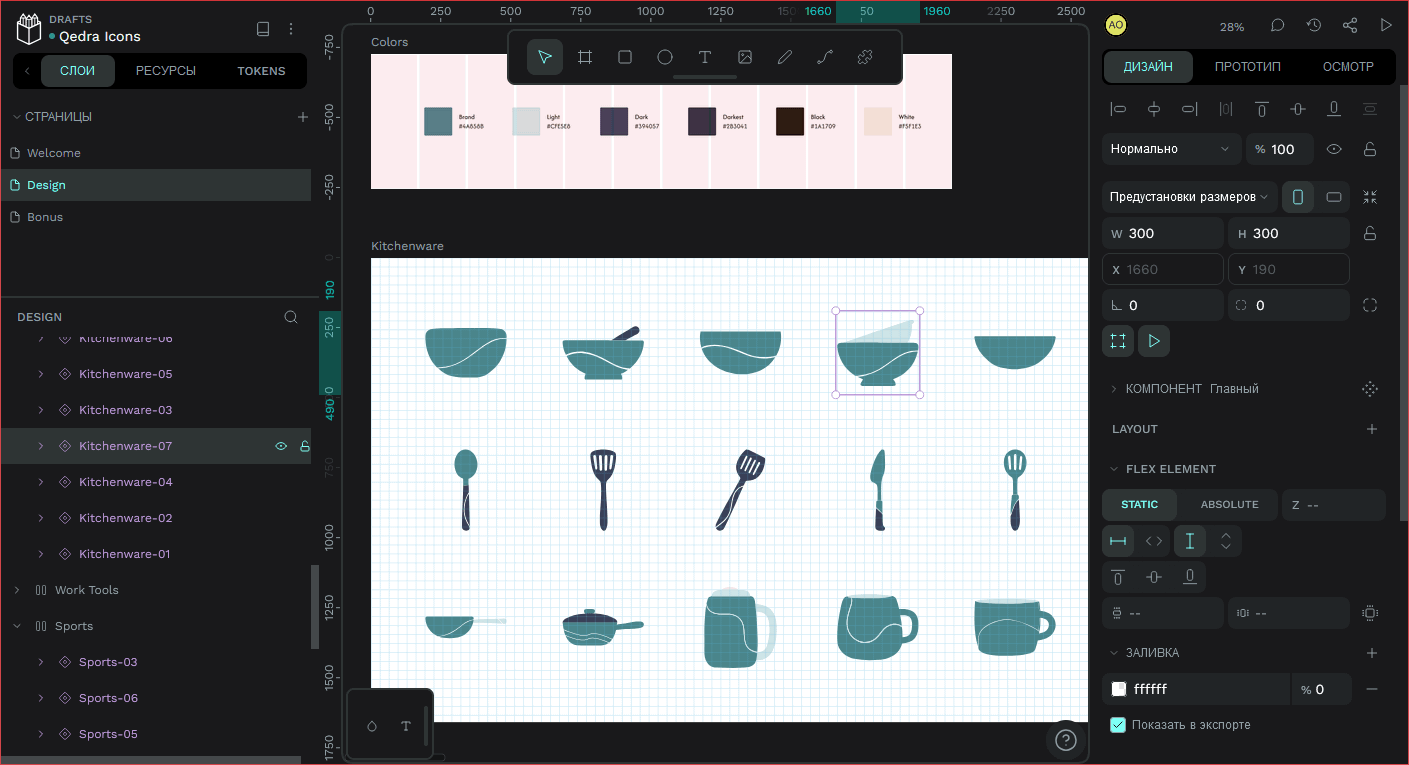Image resolution: width=1409 pixels, height=765 pixels.
Task: Select the Image insert tool
Action: click(745, 57)
